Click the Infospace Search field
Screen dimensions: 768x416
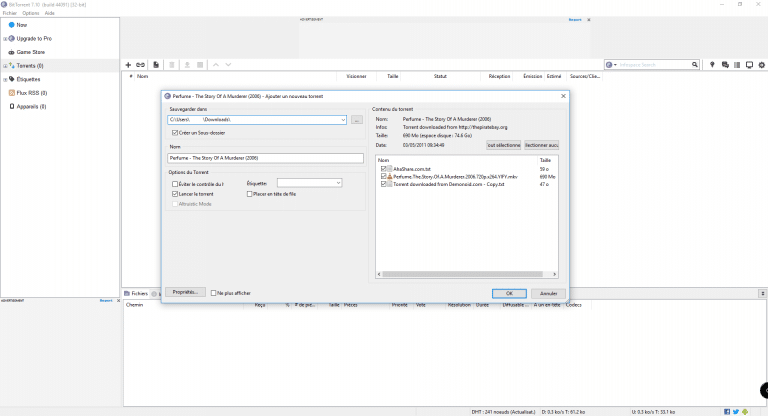click(x=654, y=65)
